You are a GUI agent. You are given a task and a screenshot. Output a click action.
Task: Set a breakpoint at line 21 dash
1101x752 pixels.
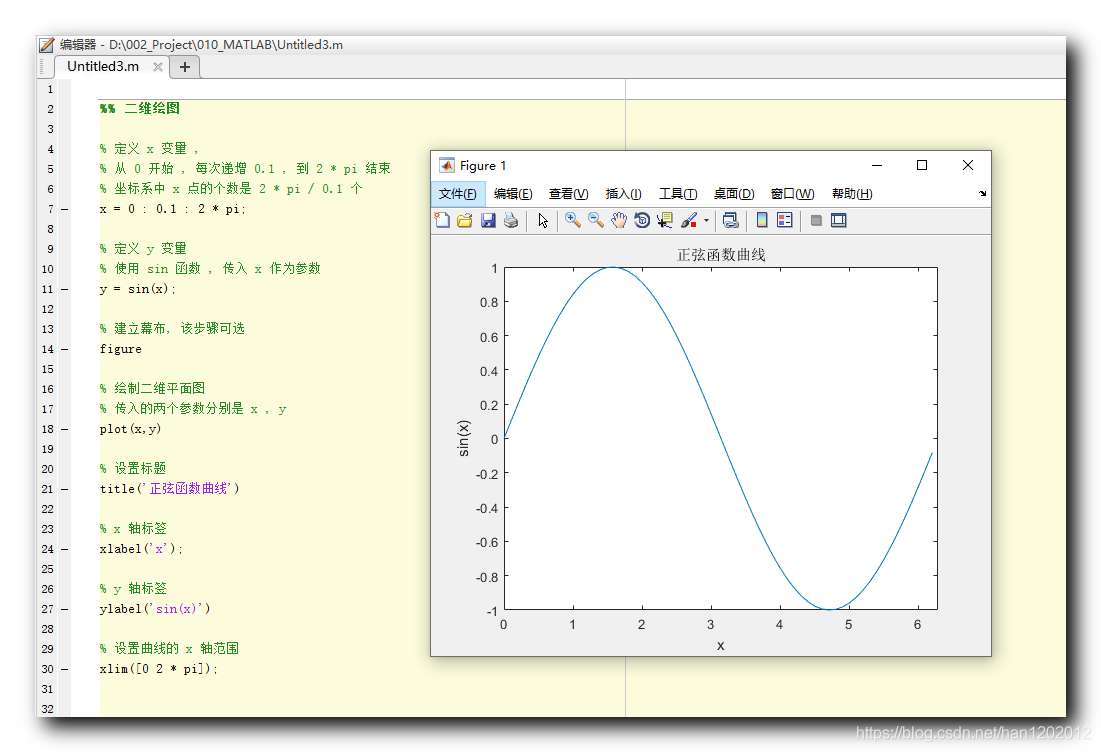pos(65,489)
